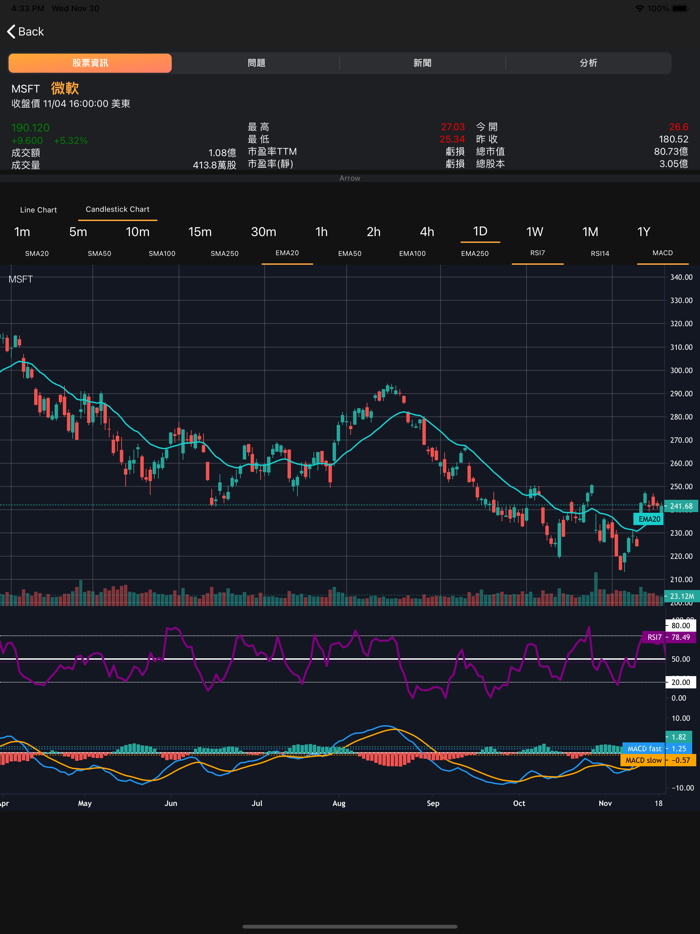
Task: Select Candlestick Chart view
Action: 117,209
